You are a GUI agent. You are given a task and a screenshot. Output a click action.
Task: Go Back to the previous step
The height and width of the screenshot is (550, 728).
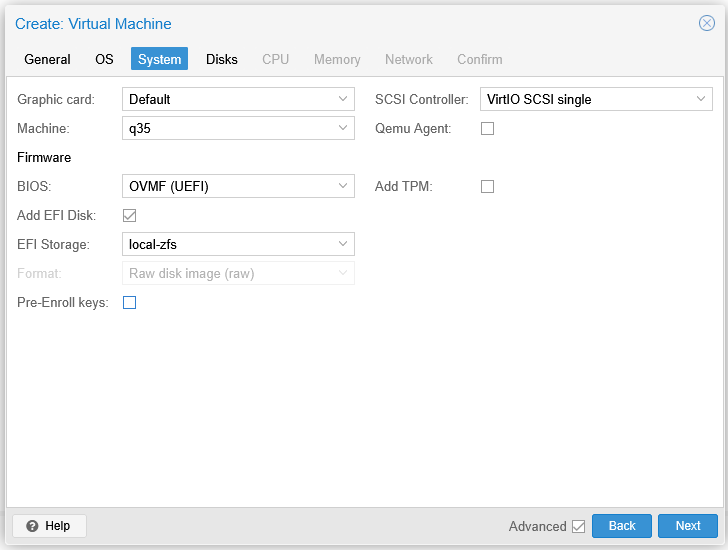(x=622, y=526)
